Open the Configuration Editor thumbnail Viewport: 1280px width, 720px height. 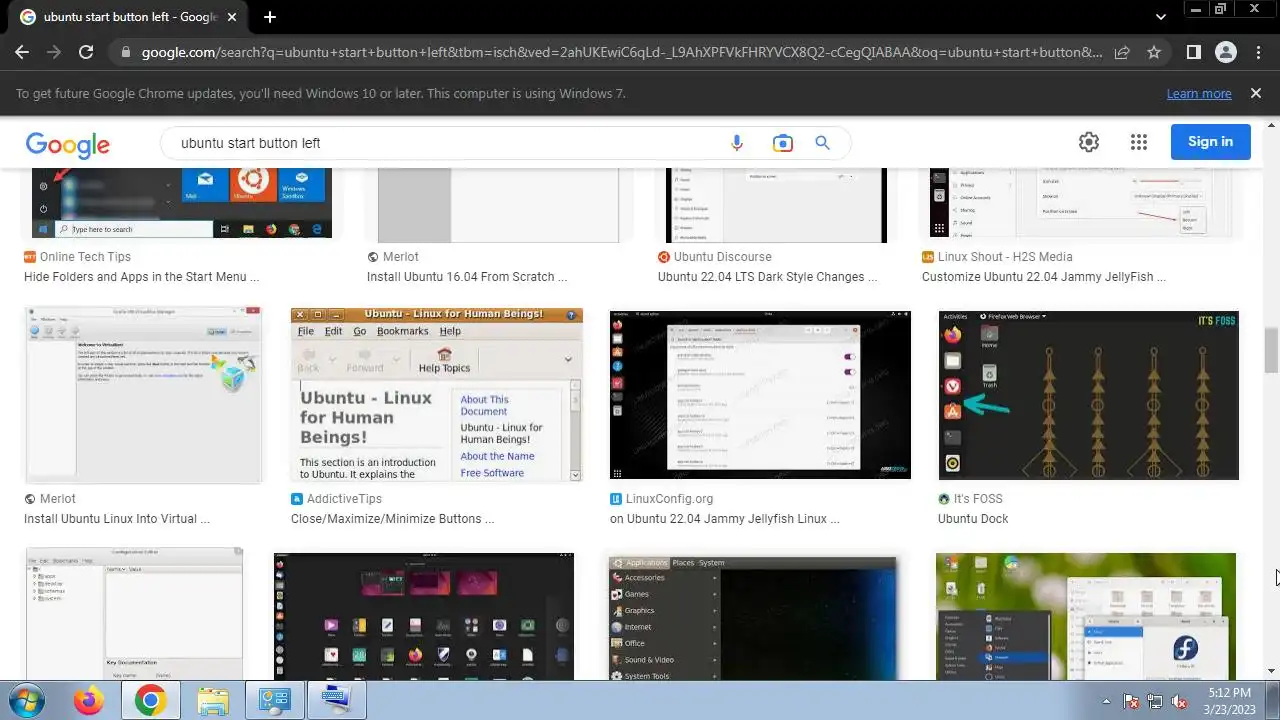tap(134, 613)
